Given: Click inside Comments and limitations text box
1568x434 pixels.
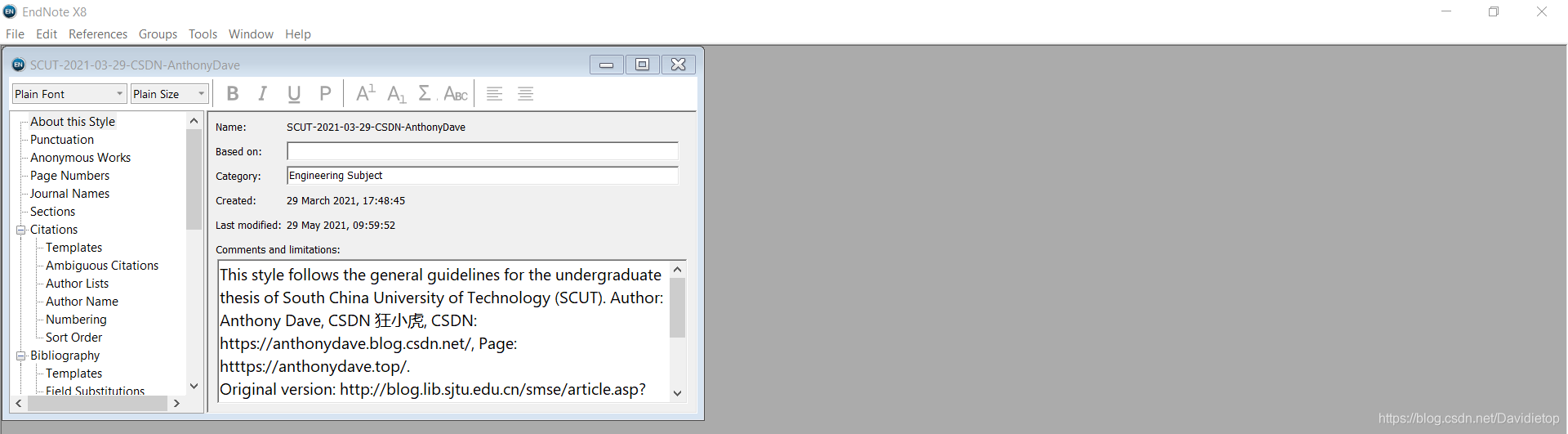Looking at the screenshot, I should [443, 332].
